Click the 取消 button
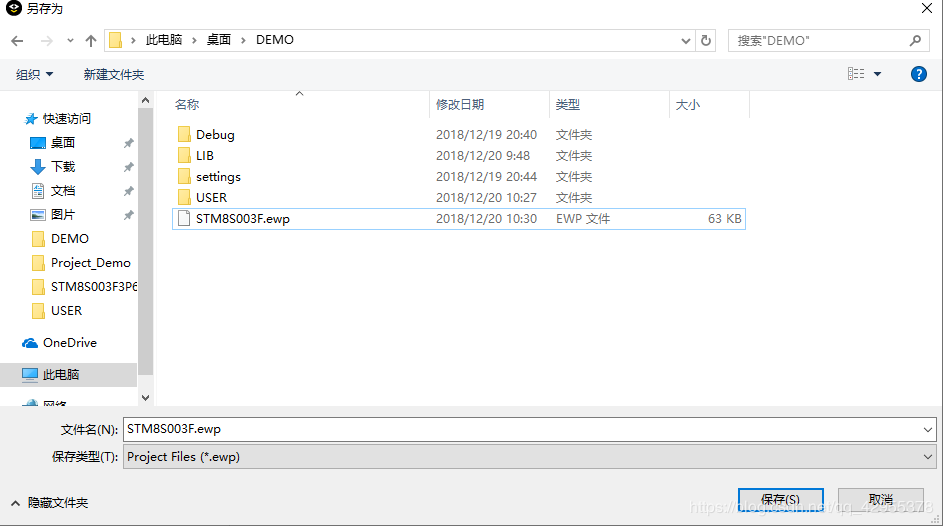This screenshot has width=943, height=526. [x=880, y=500]
